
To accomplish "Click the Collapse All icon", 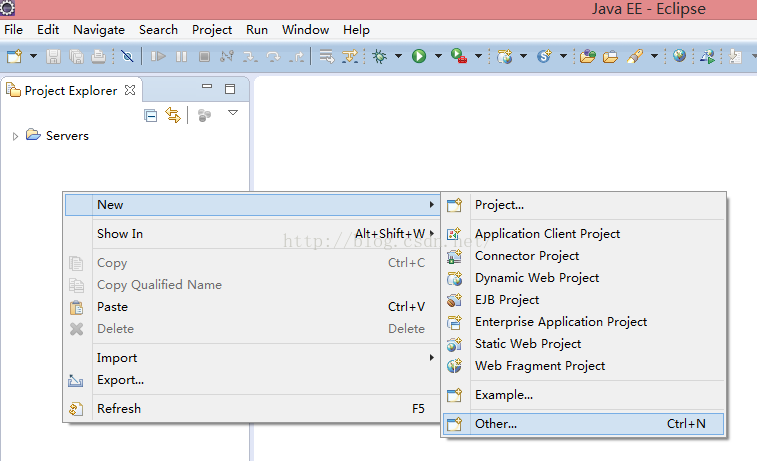I will [x=151, y=116].
